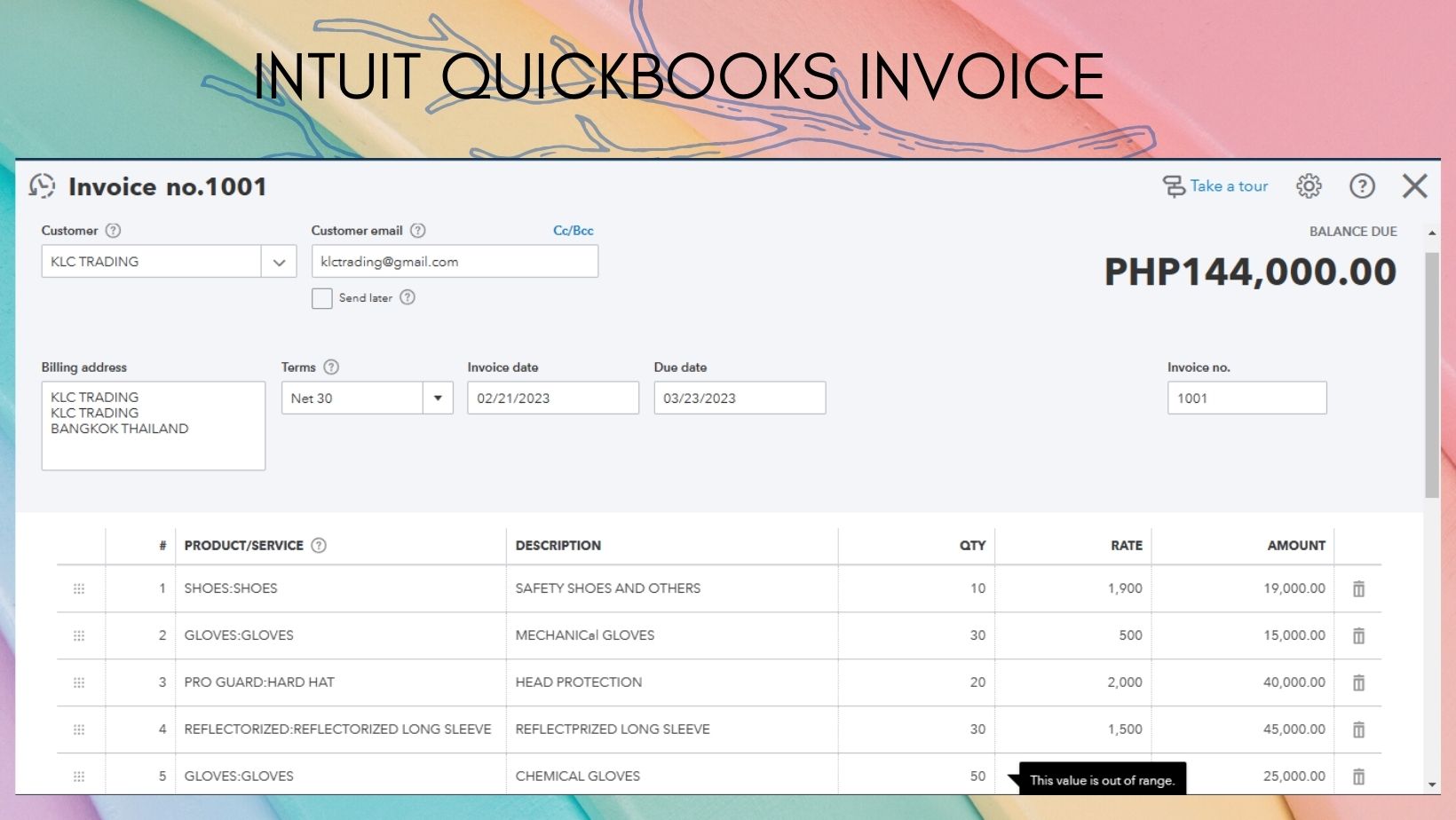Click the rate 500 cell
1456x820 pixels.
coord(1073,635)
